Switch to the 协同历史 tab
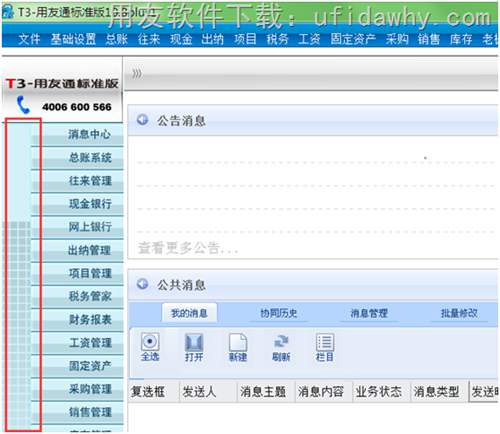 [x=279, y=313]
